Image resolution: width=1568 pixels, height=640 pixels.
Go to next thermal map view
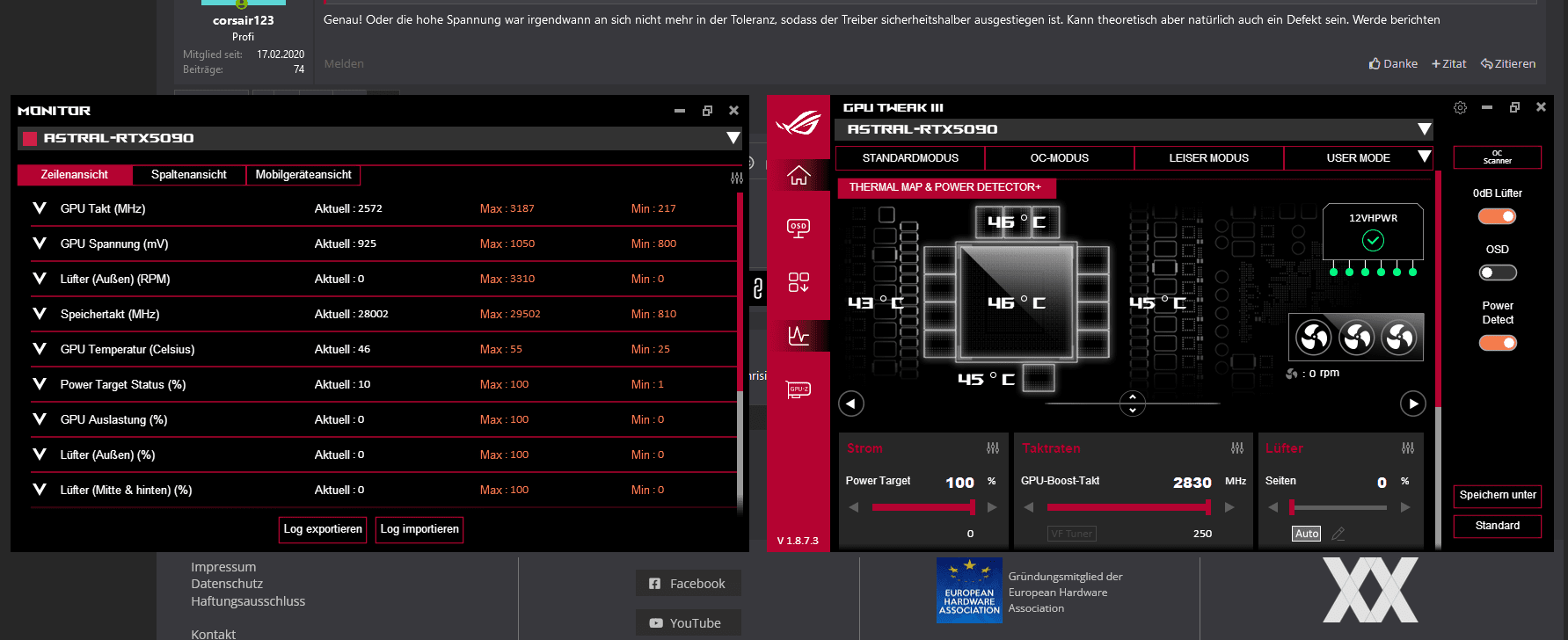1412,404
